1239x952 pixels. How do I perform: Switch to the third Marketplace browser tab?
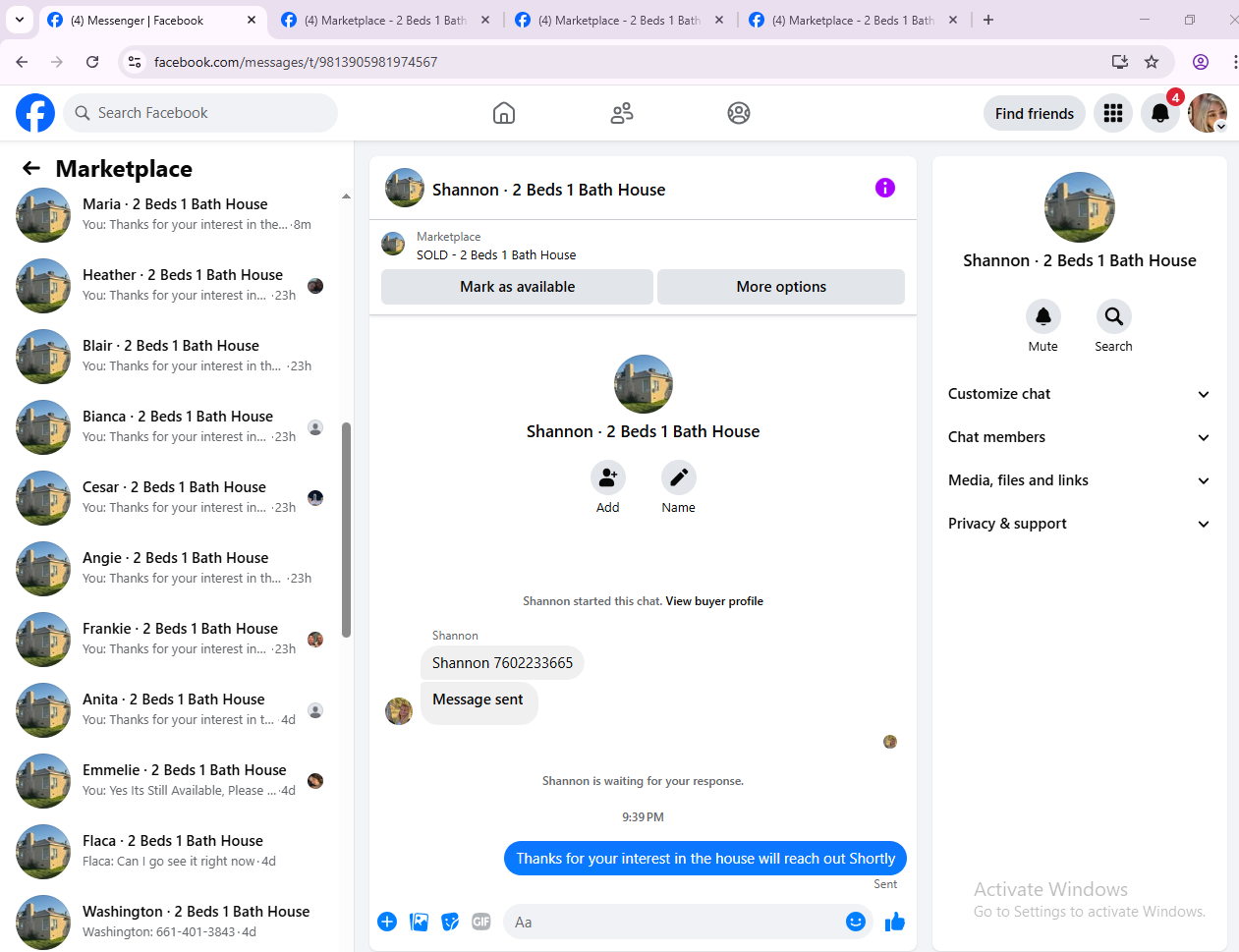[620, 20]
